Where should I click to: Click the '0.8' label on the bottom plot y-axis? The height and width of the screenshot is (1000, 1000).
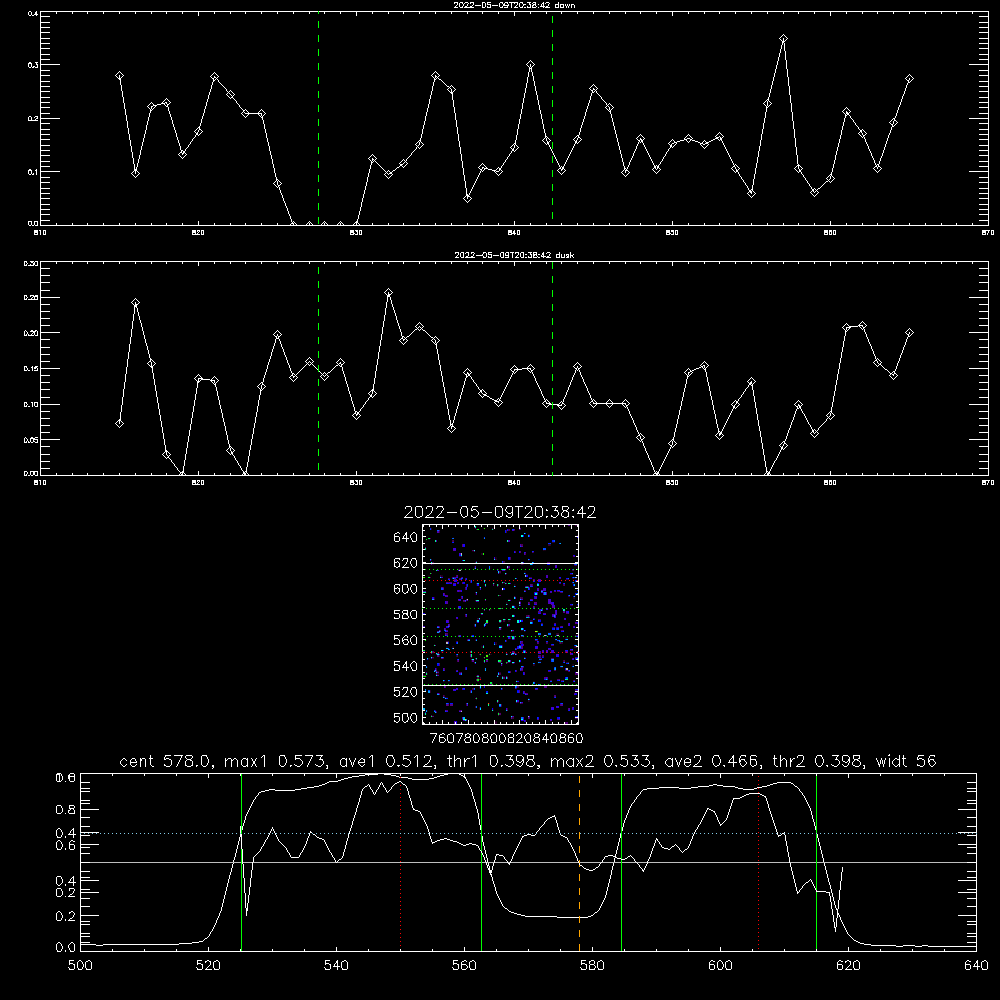66,810
